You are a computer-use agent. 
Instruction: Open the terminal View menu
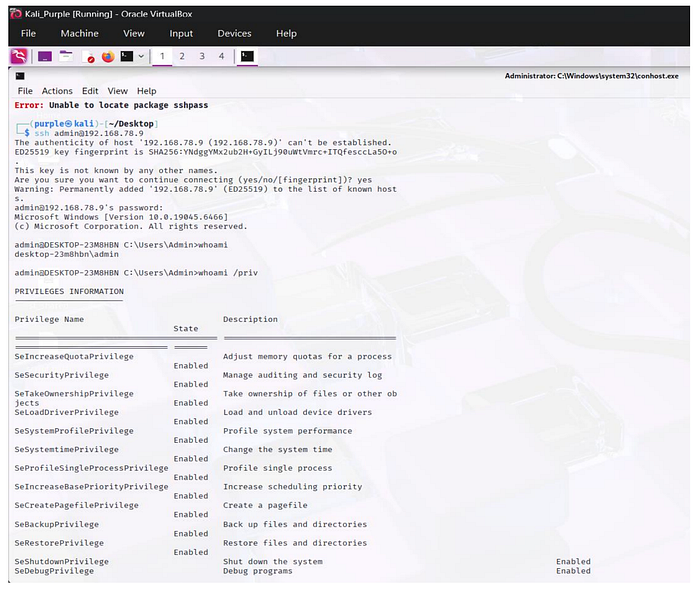tap(117, 91)
